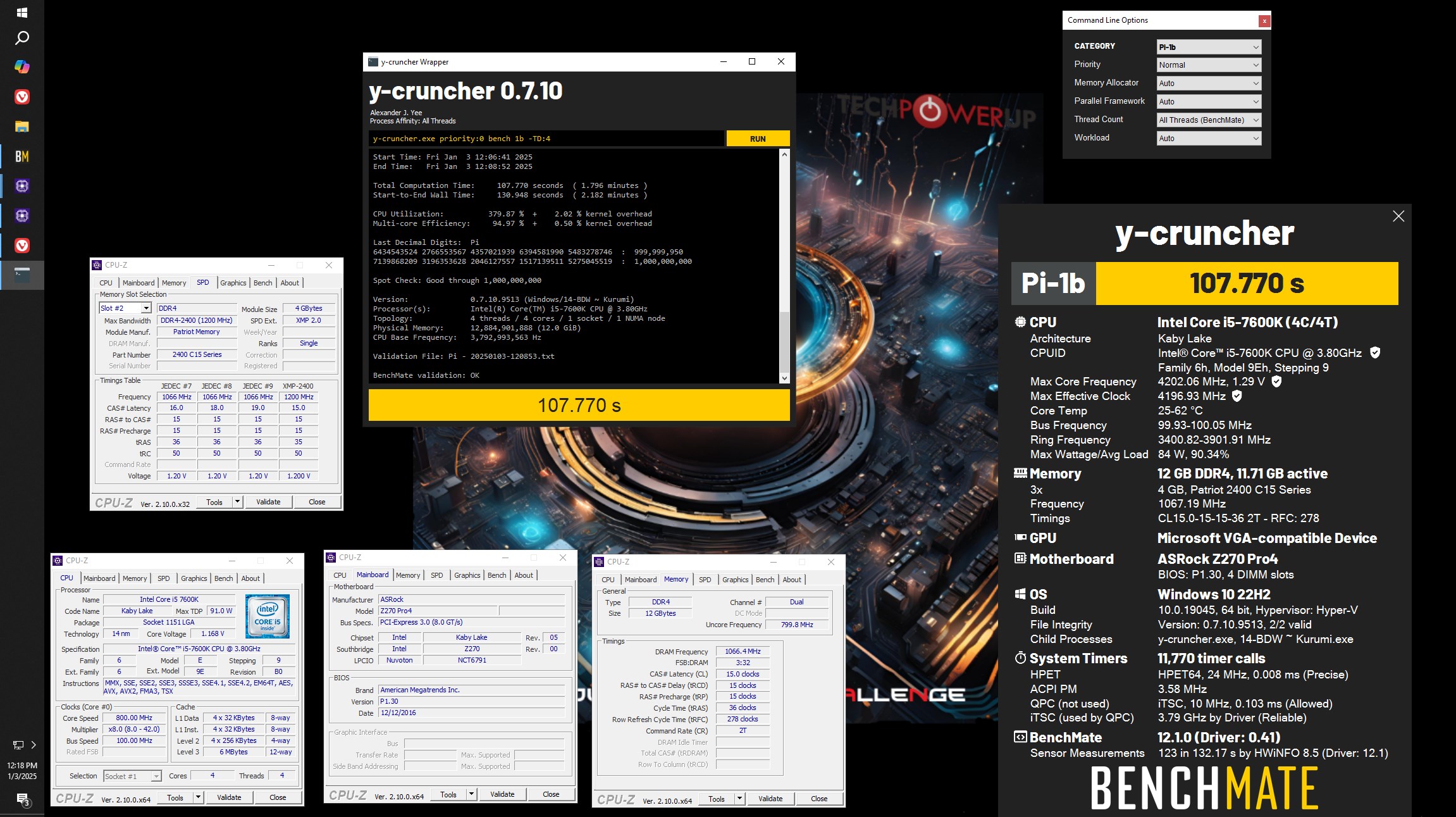Click Validate in CPU-Z Memory window

coord(770,799)
